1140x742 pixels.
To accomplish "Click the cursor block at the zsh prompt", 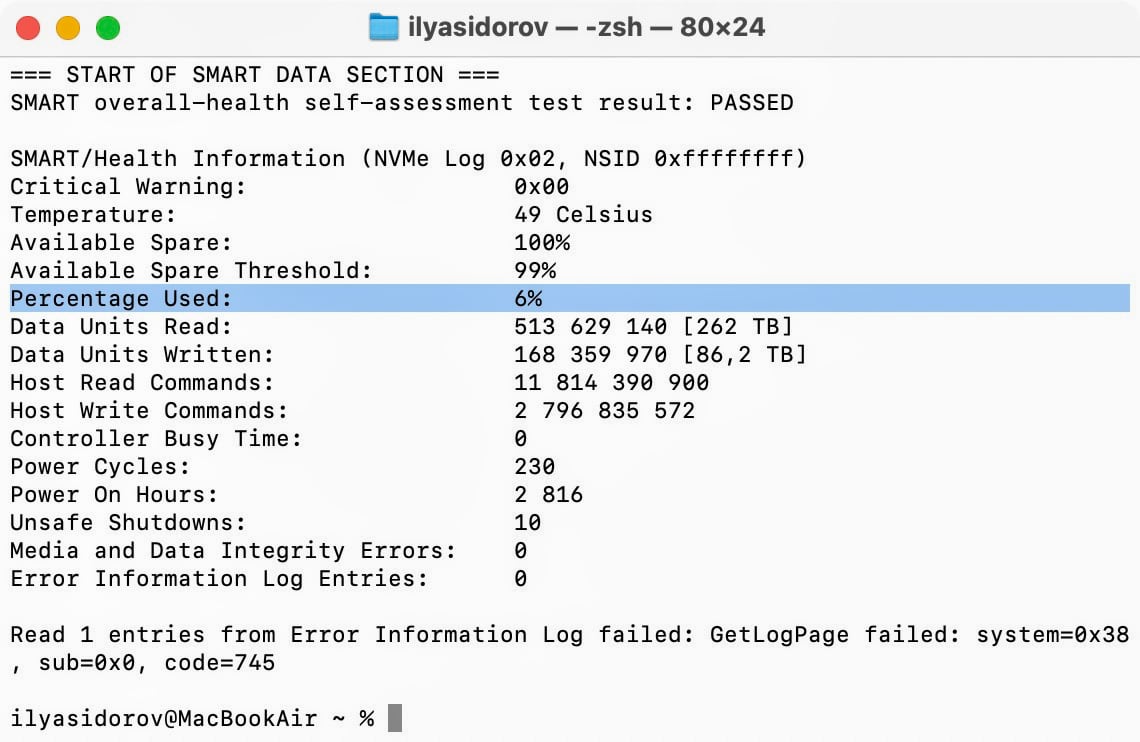I will (x=394, y=718).
